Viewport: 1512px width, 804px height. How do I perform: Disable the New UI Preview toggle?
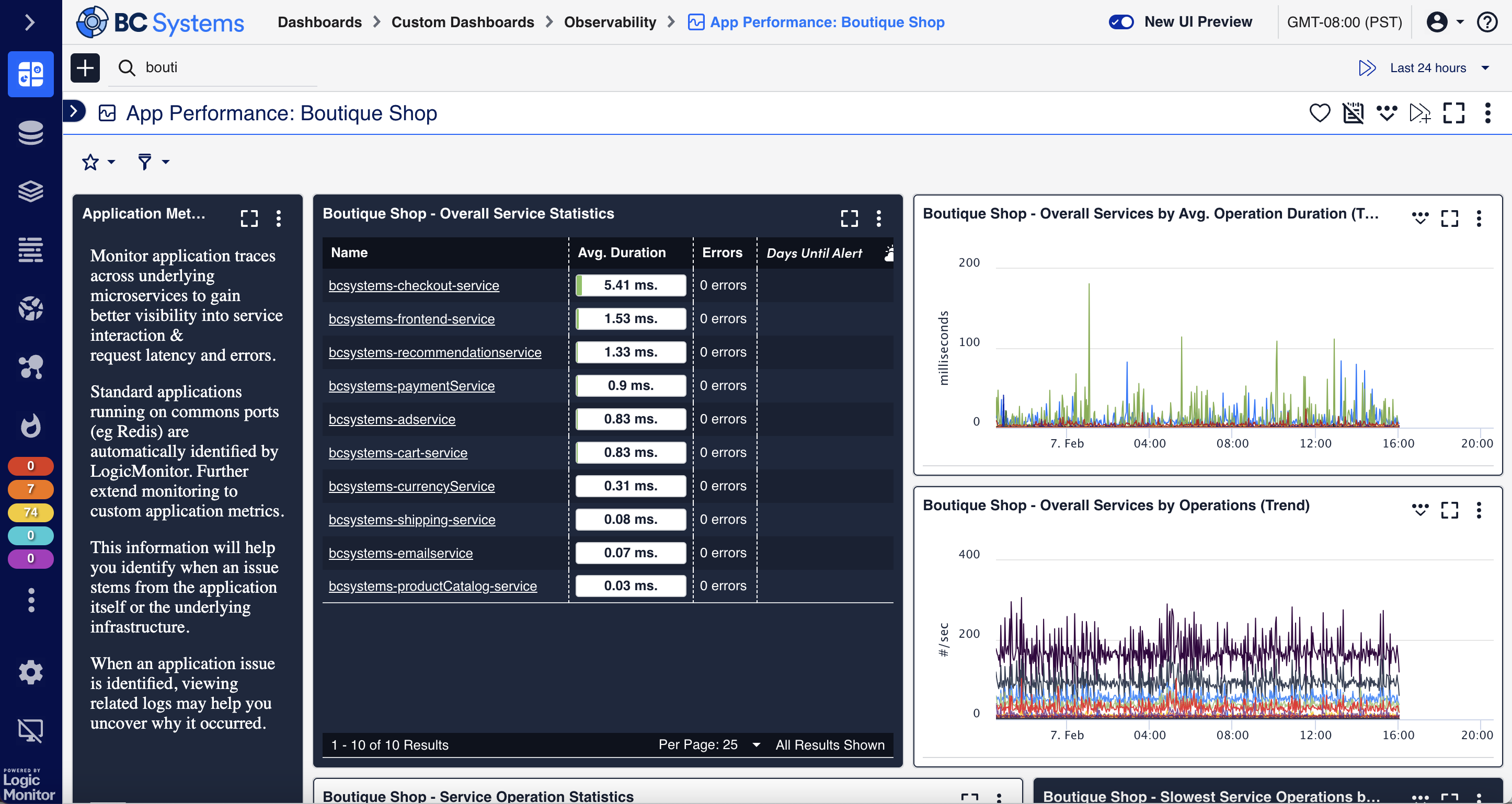(1121, 22)
